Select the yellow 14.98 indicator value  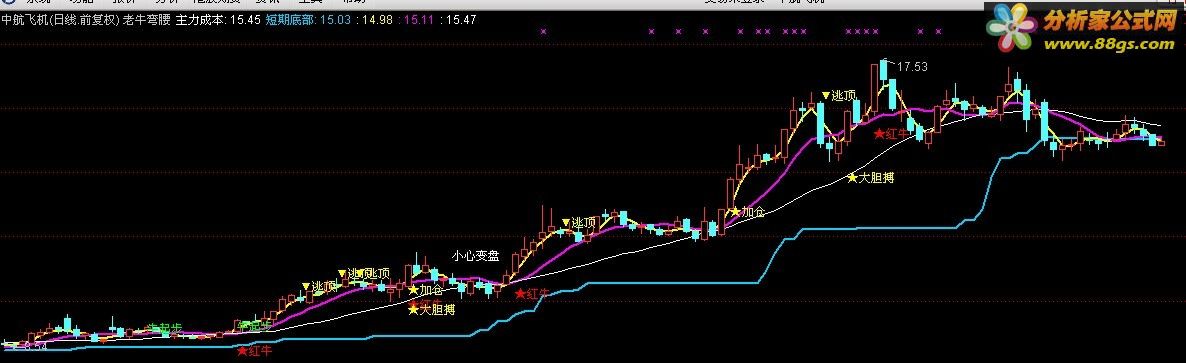coord(377,20)
